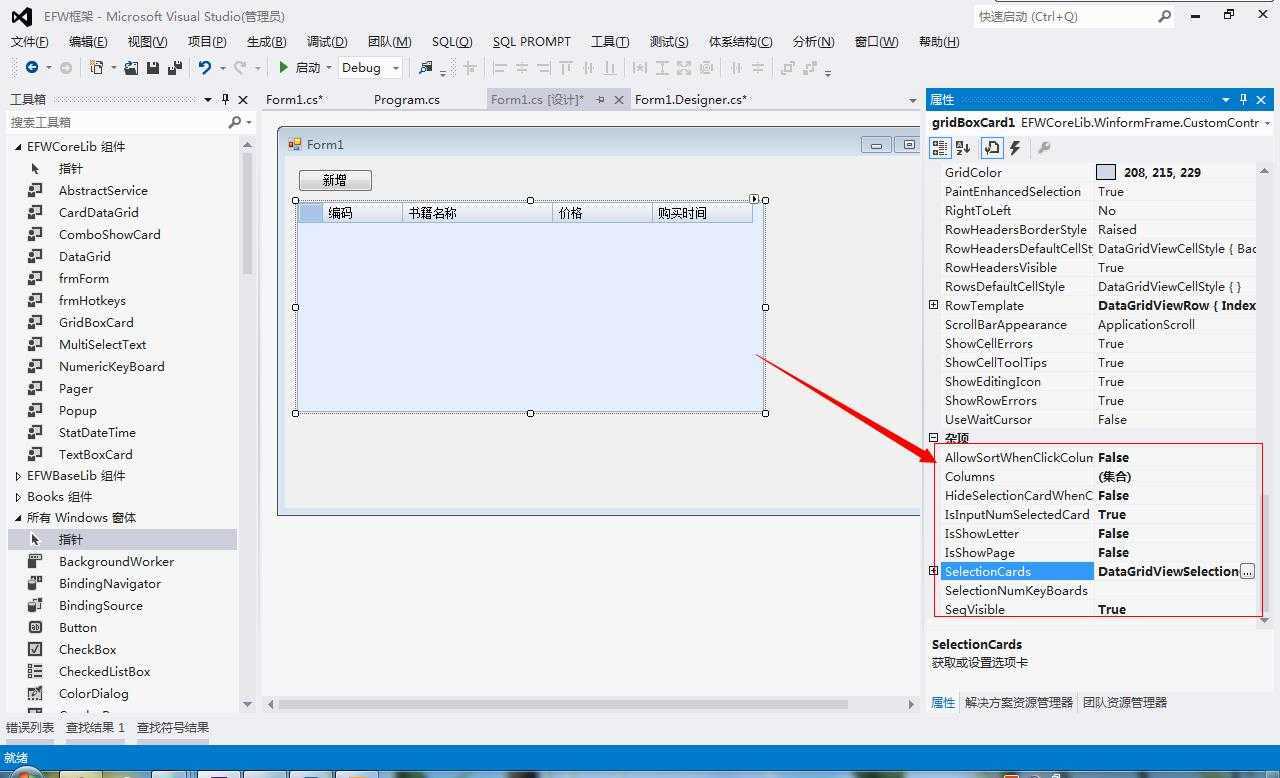Click the find in files toolbar icon

[425, 67]
